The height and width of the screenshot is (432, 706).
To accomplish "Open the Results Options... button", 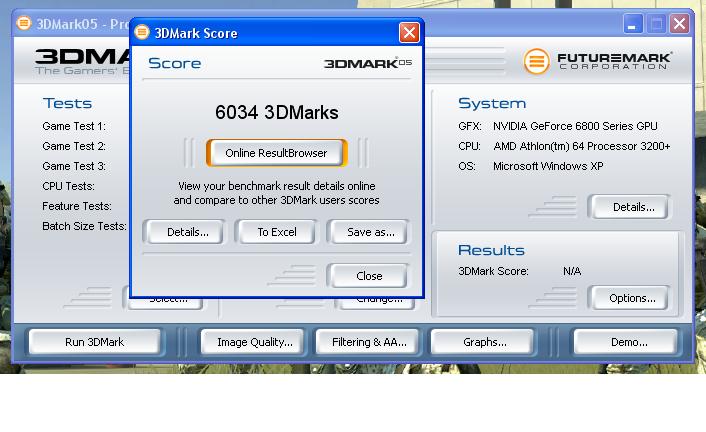I will tap(632, 298).
